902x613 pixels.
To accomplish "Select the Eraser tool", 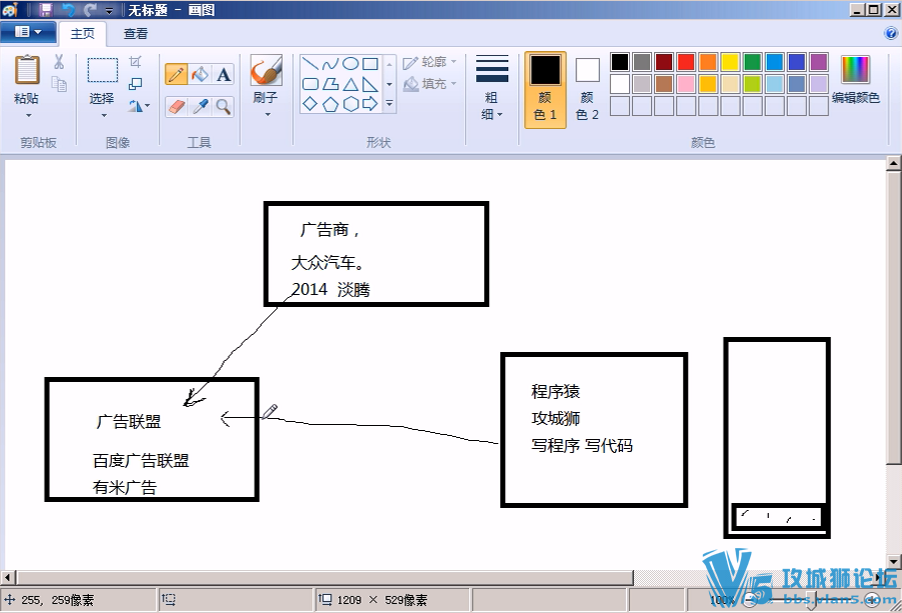I will 177,106.
